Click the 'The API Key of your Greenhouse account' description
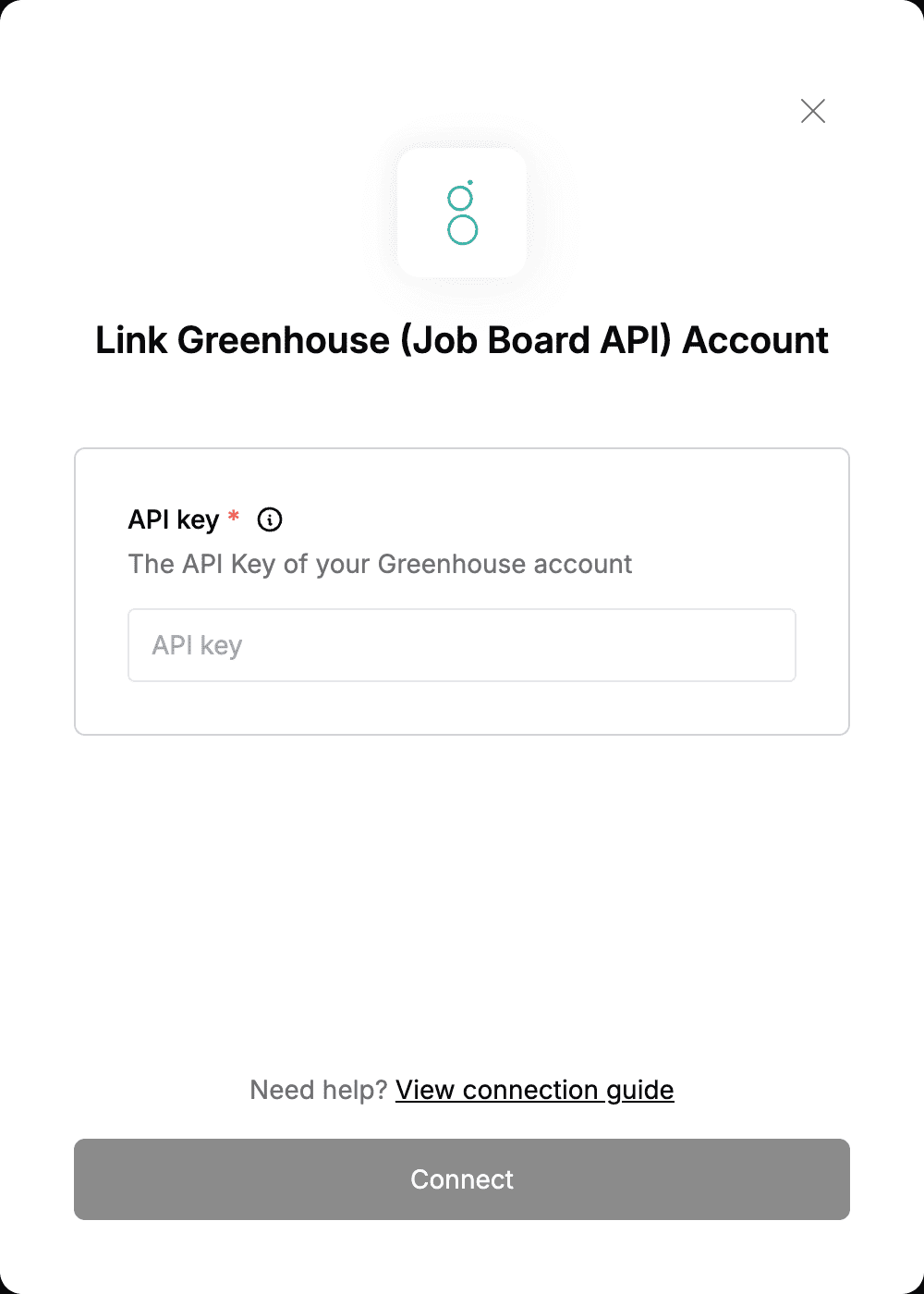 pos(380,564)
